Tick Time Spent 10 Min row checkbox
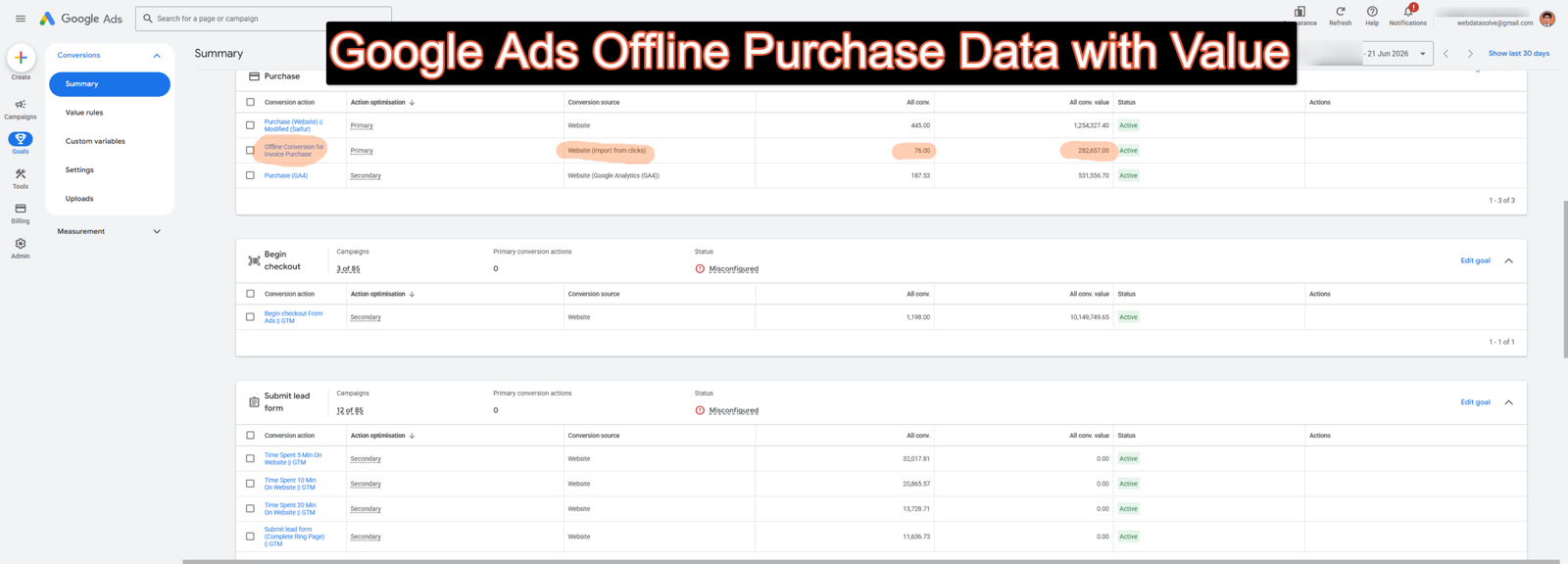 click(250, 484)
